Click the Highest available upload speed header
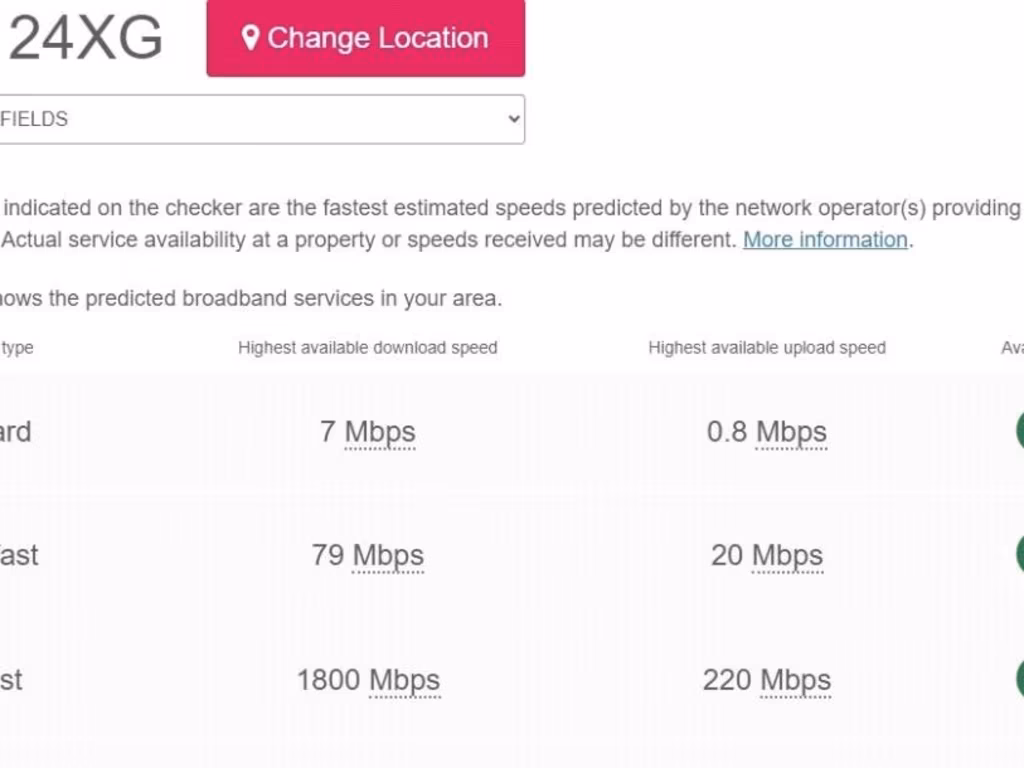 [767, 348]
